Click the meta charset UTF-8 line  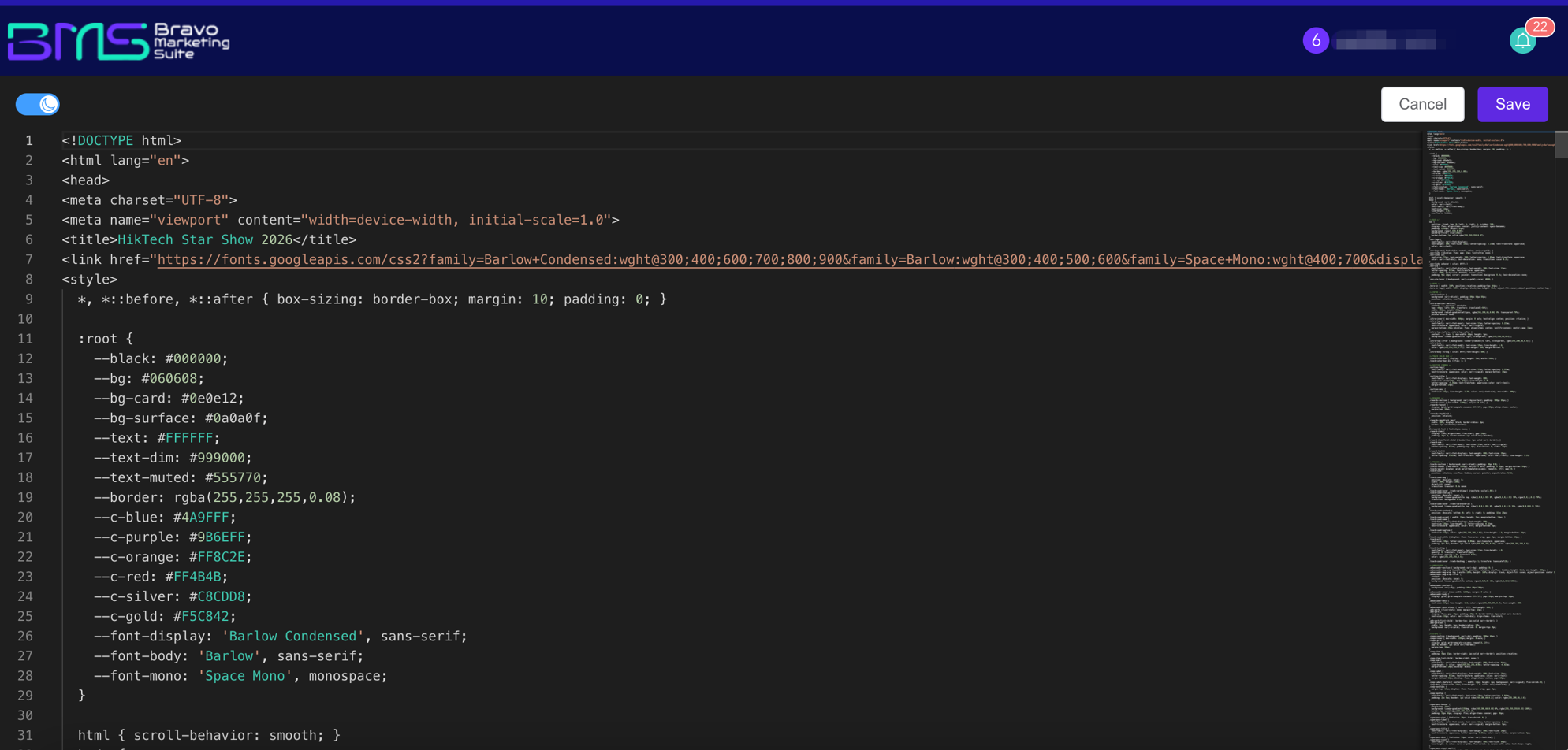click(x=149, y=200)
